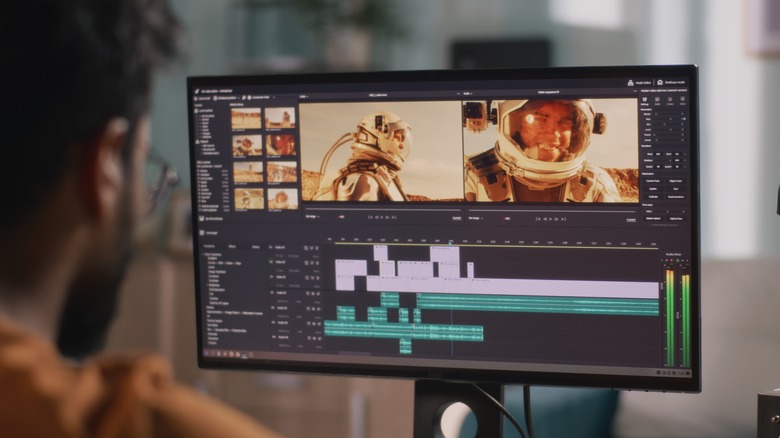The image size is (780, 438).
Task: Click the play button under the right preview
Action: [549, 217]
